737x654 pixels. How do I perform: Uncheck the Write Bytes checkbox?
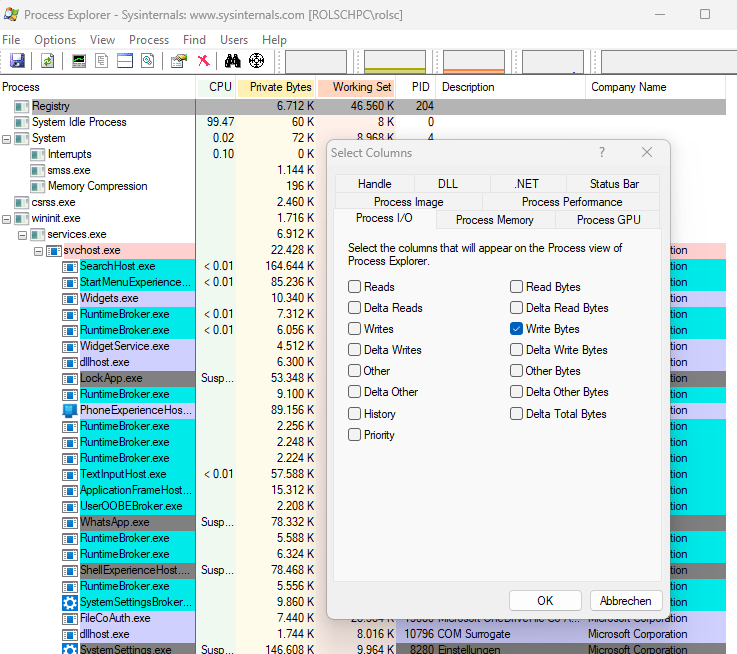pyautogui.click(x=516, y=329)
